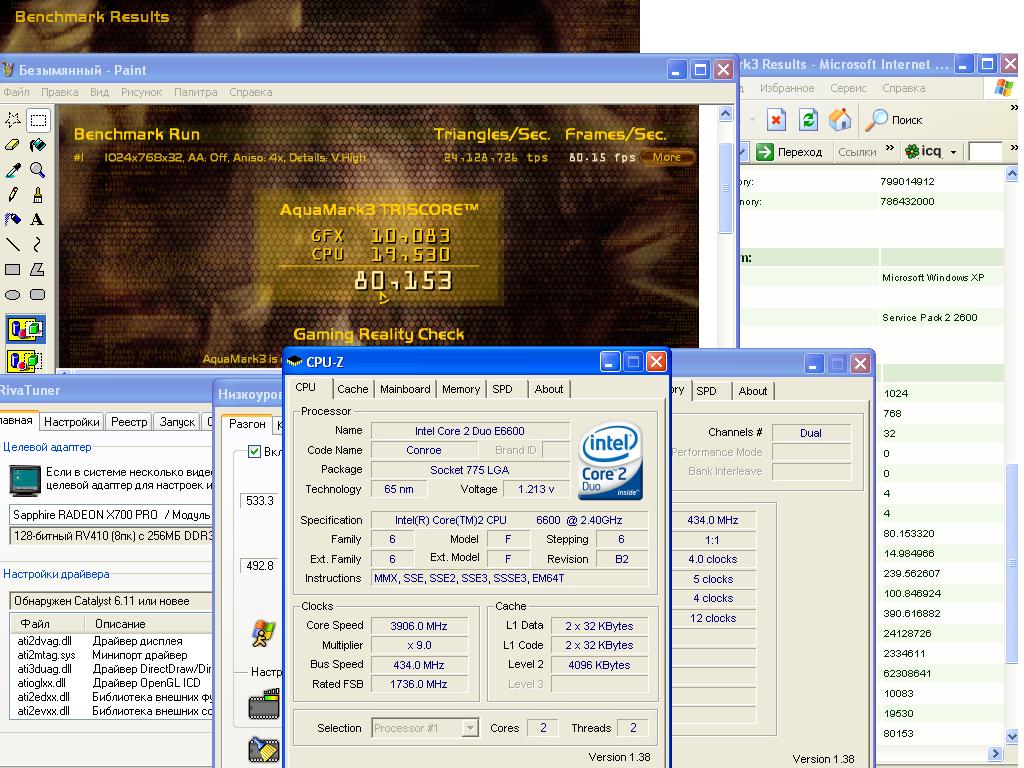Click the Поиск search button in Internet Explorer
1024x768 pixels.
[x=893, y=120]
